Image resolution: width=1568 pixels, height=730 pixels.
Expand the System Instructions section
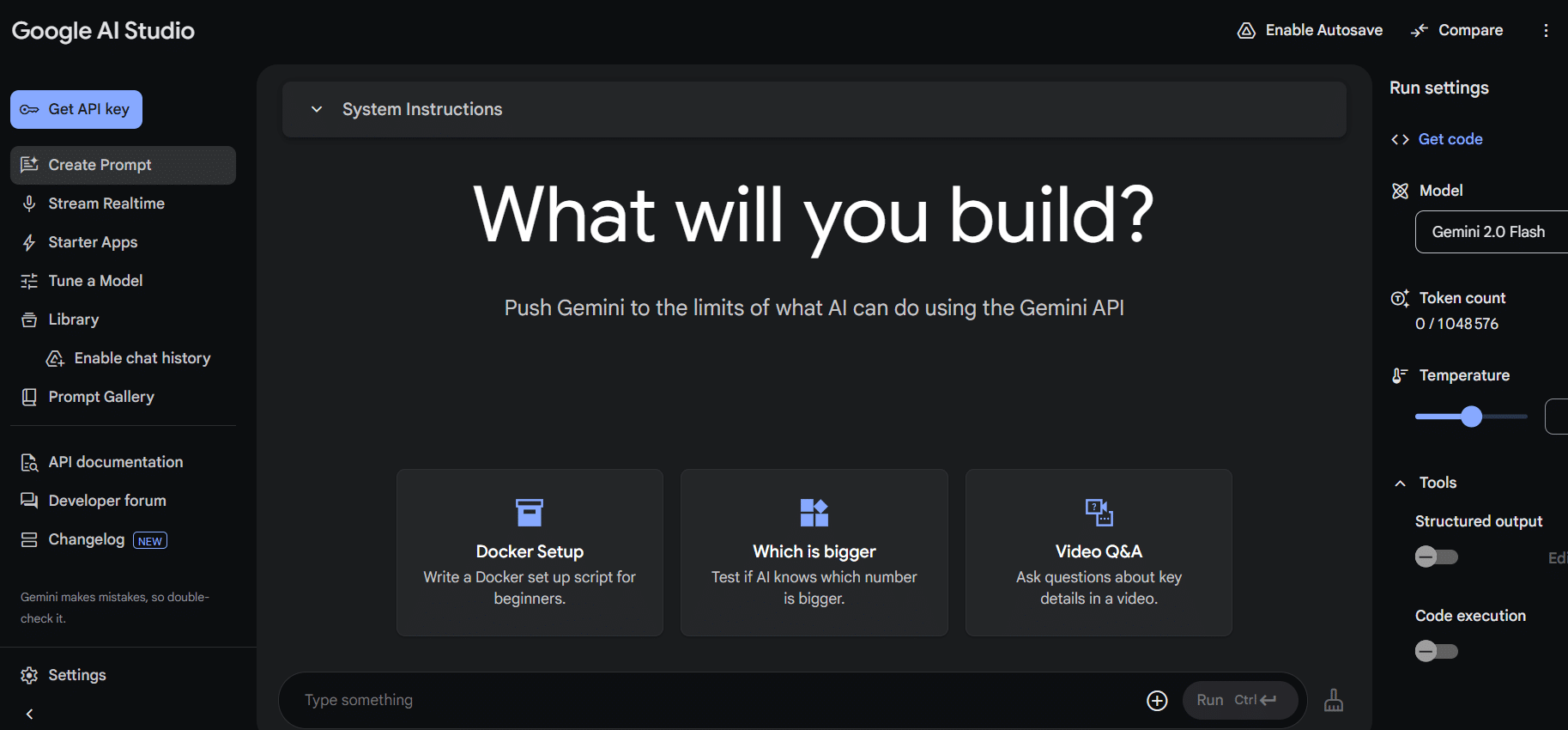tap(317, 109)
